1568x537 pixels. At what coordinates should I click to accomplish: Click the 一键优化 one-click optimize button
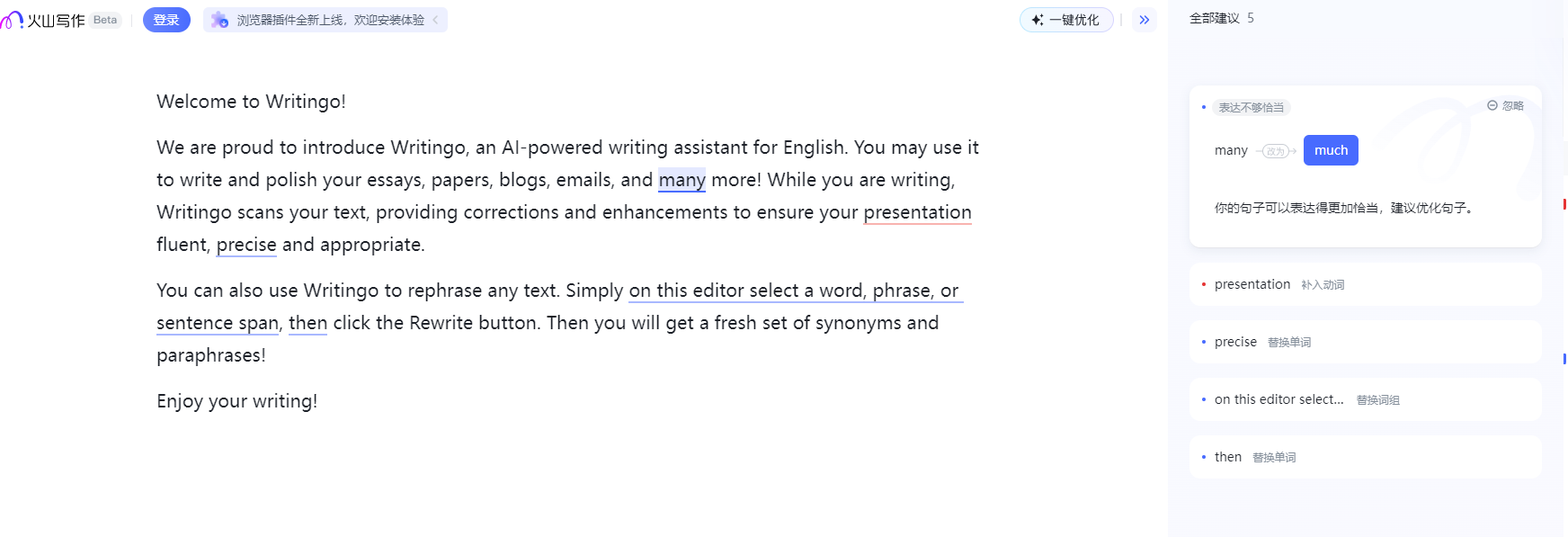click(1066, 20)
